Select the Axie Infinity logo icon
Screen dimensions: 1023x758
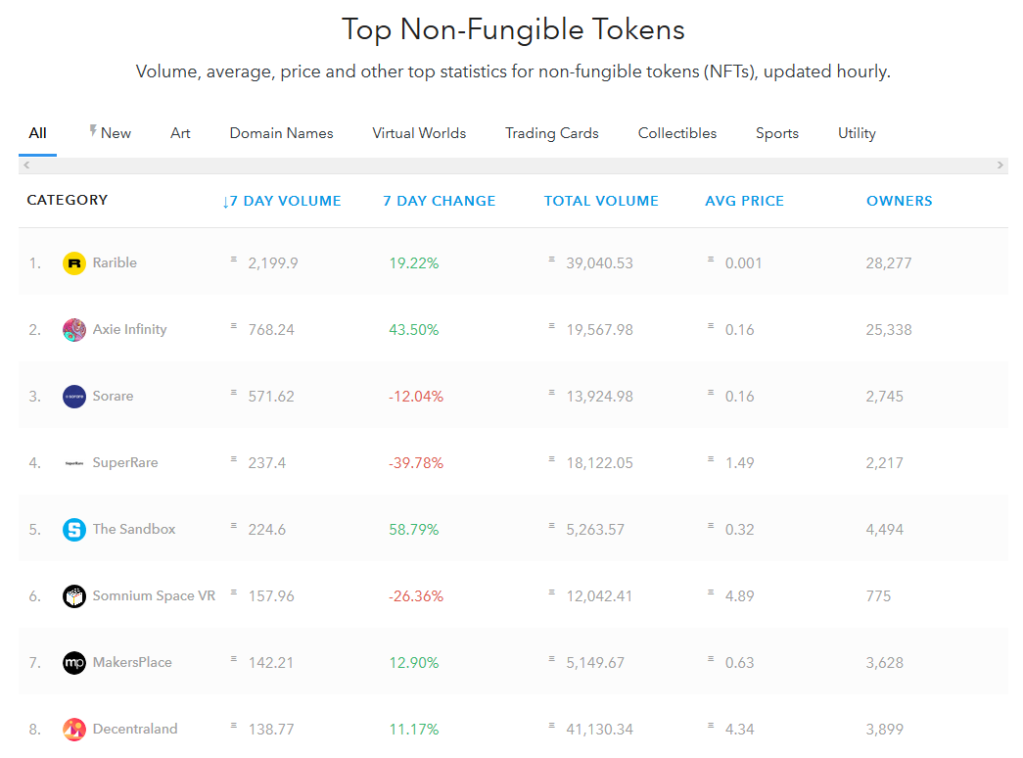[x=73, y=329]
